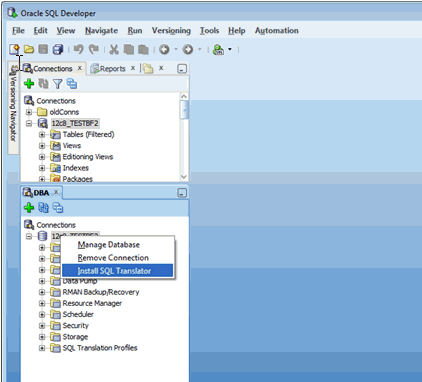Select the 12c8_TESTBF2 connection in Connections tree

point(75,123)
